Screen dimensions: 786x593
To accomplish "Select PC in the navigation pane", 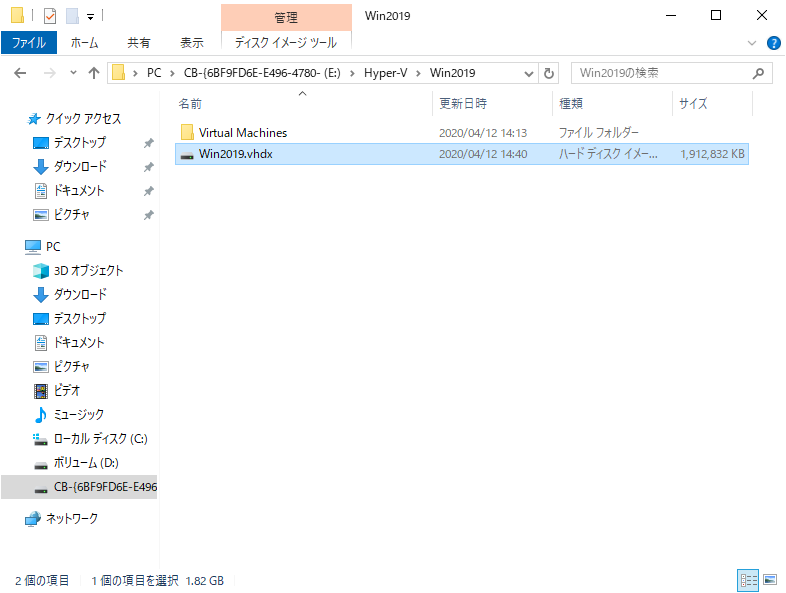I will click(53, 247).
